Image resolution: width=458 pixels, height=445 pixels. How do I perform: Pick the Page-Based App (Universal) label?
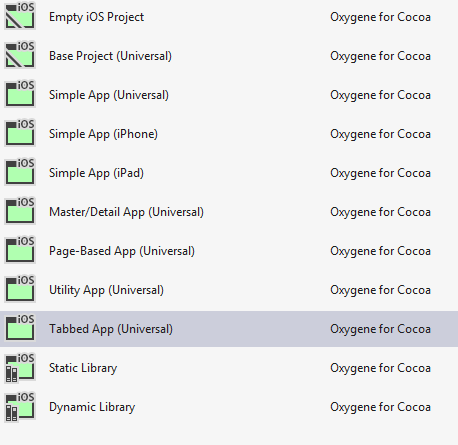[x=122, y=251]
